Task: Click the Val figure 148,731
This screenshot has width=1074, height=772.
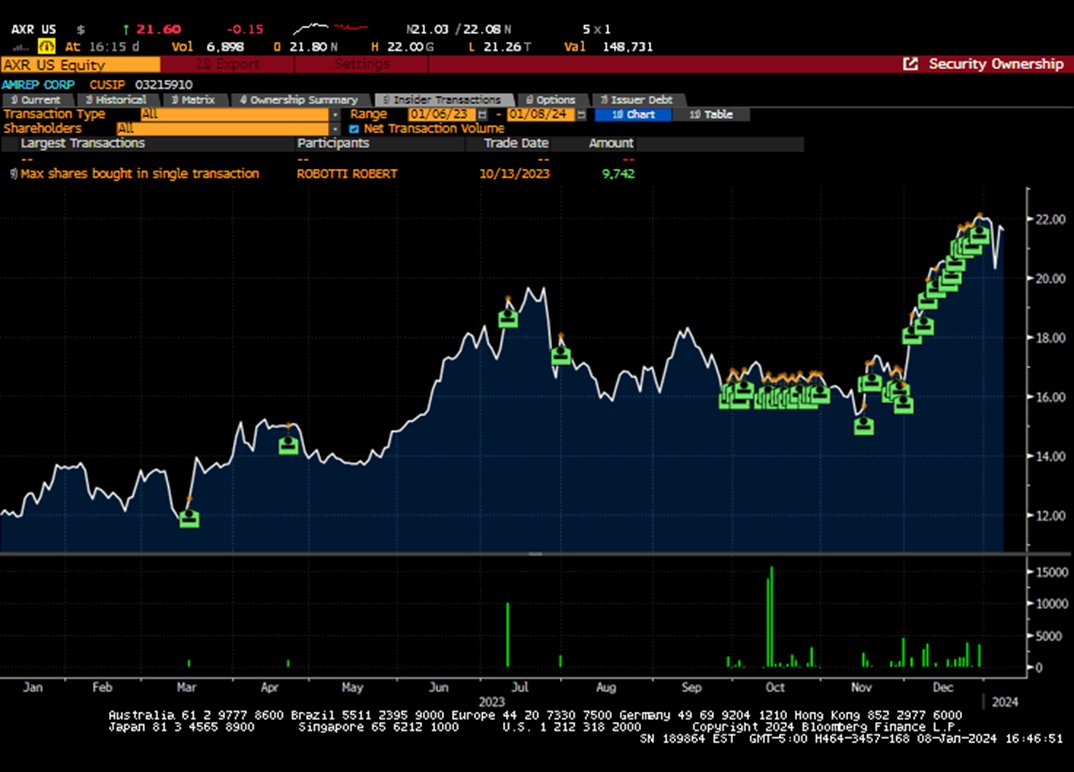Action: coord(627,47)
